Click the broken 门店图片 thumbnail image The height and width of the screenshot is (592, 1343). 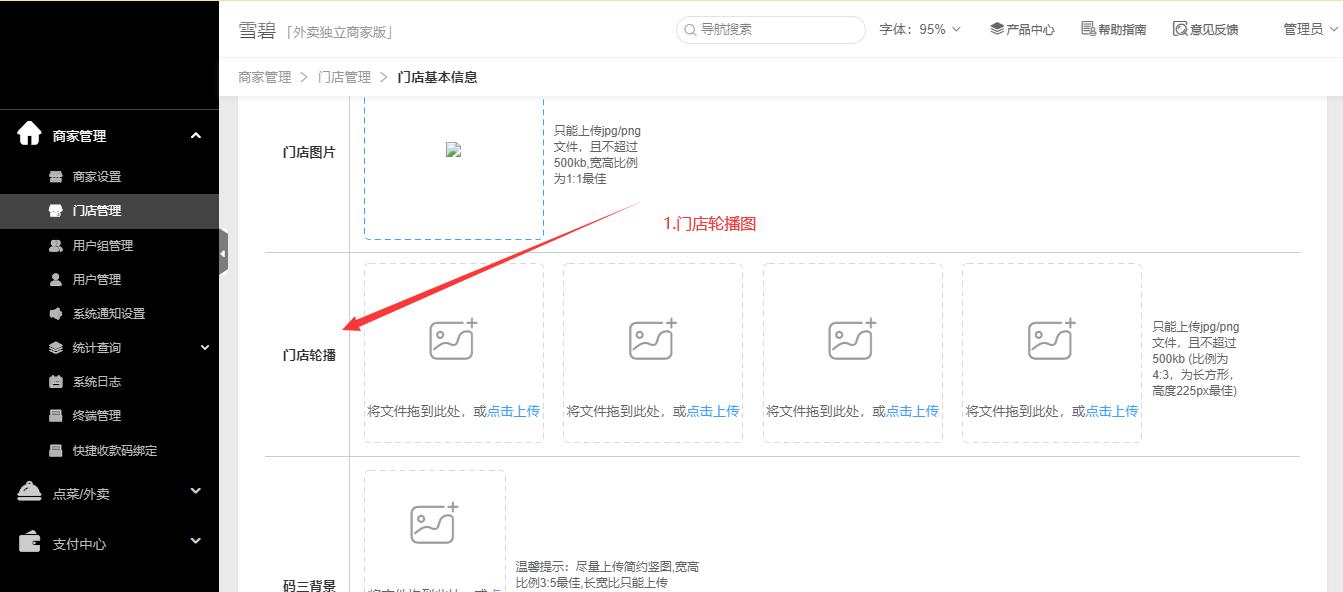[453, 150]
